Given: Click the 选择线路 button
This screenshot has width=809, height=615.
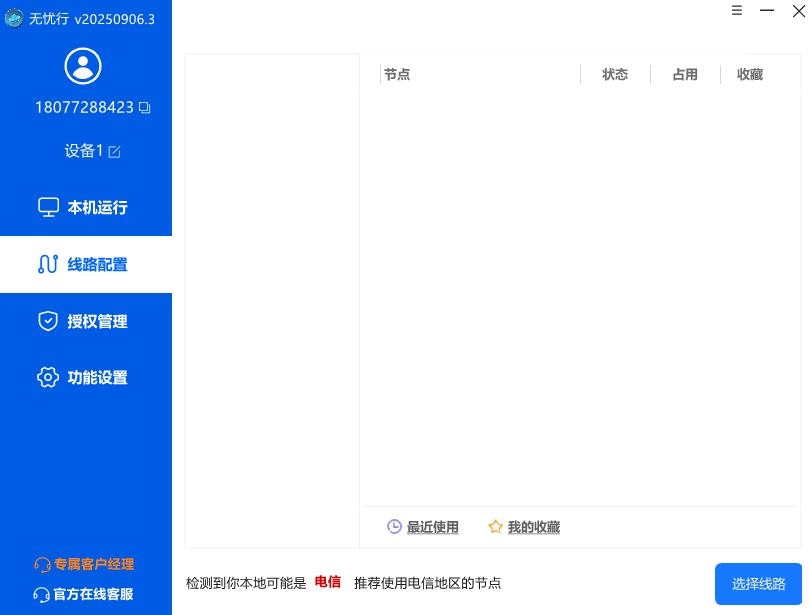Looking at the screenshot, I should tap(758, 584).
